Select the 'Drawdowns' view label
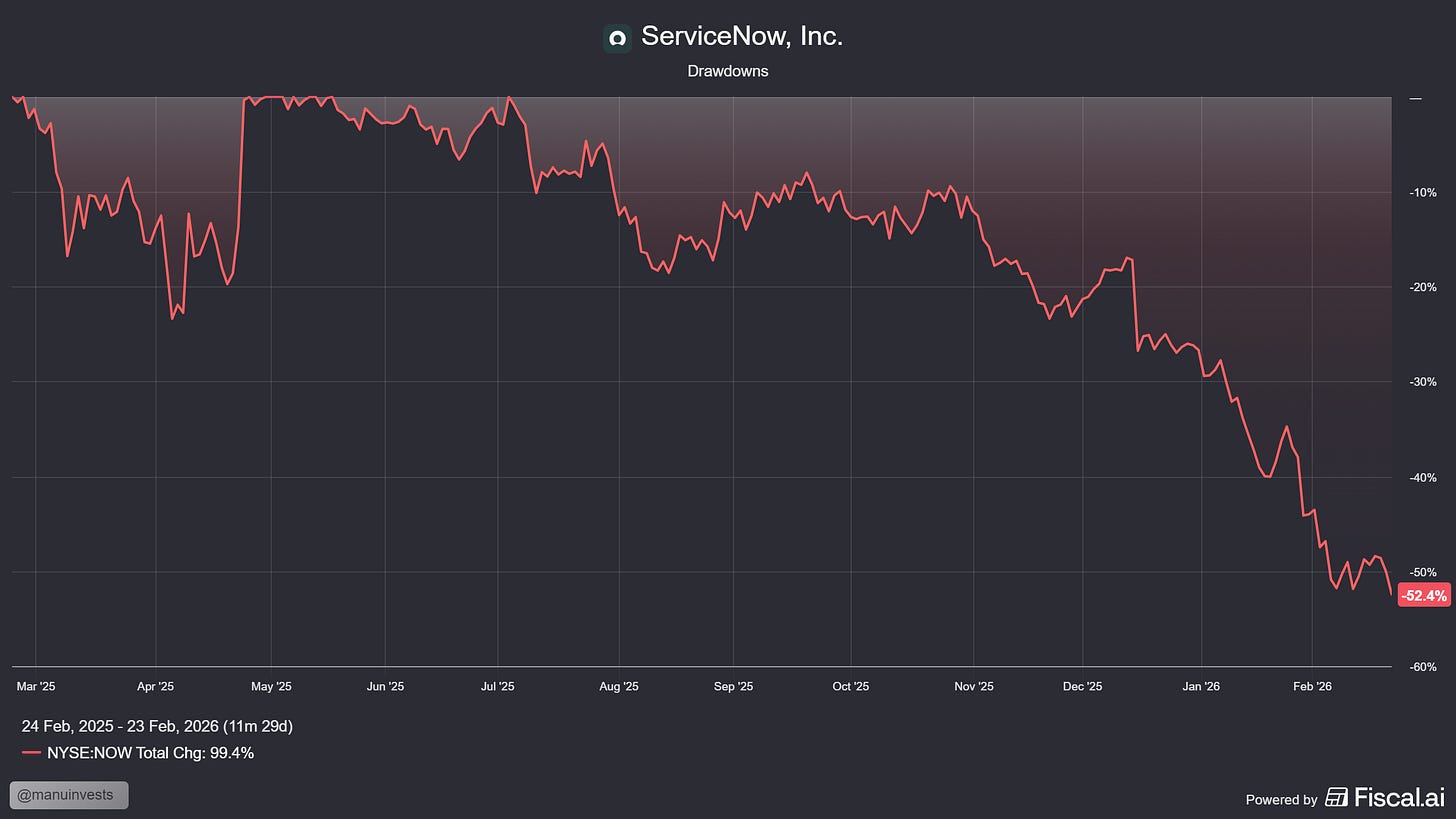The image size is (1456, 819). pos(727,71)
